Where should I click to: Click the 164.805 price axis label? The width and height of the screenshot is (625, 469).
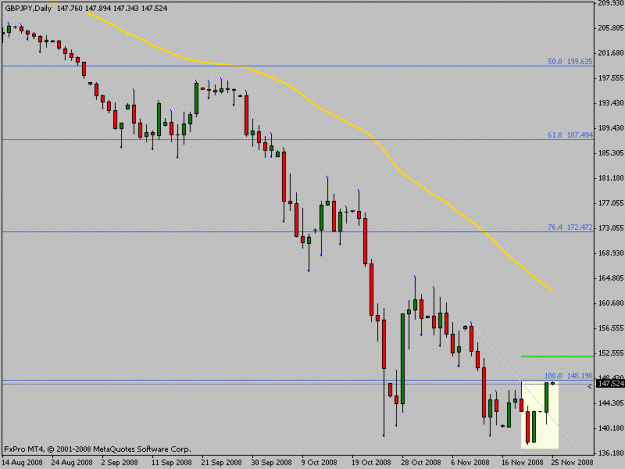click(x=610, y=278)
